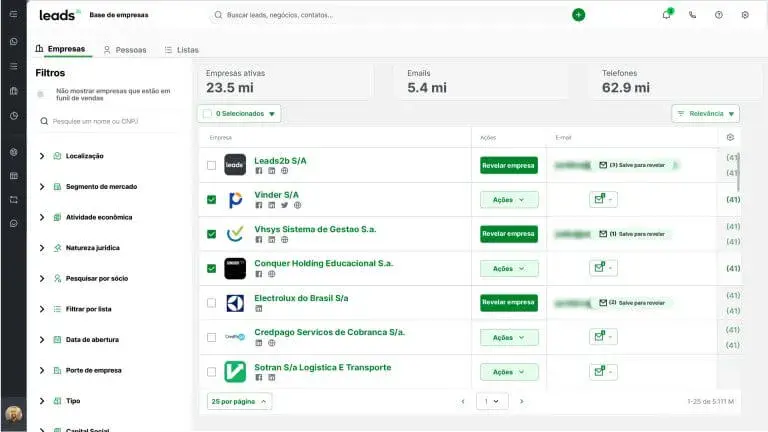This screenshot has height=432, width=768.
Task: Click Leads2b company logo thumbnail
Action: (x=235, y=165)
